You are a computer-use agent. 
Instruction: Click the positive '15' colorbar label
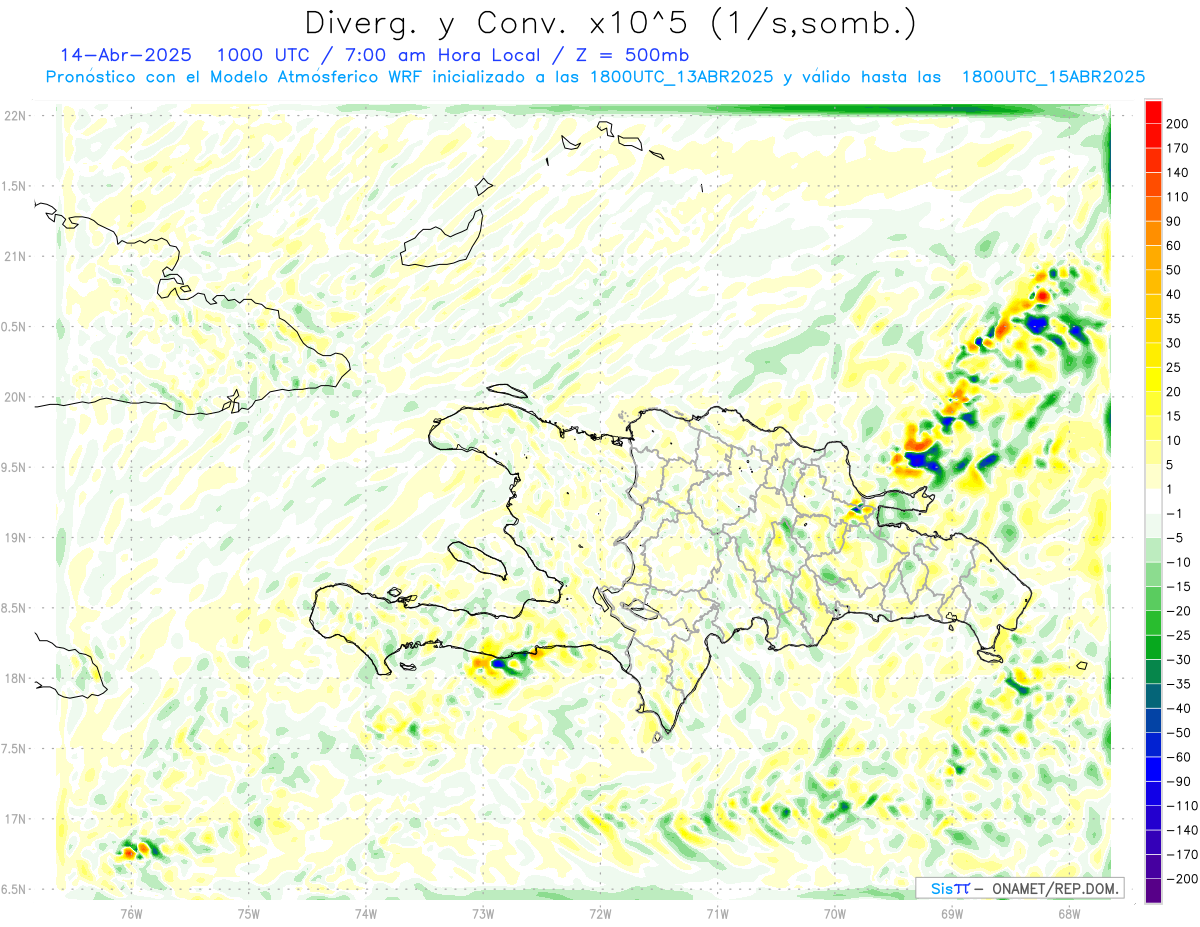point(1174,416)
